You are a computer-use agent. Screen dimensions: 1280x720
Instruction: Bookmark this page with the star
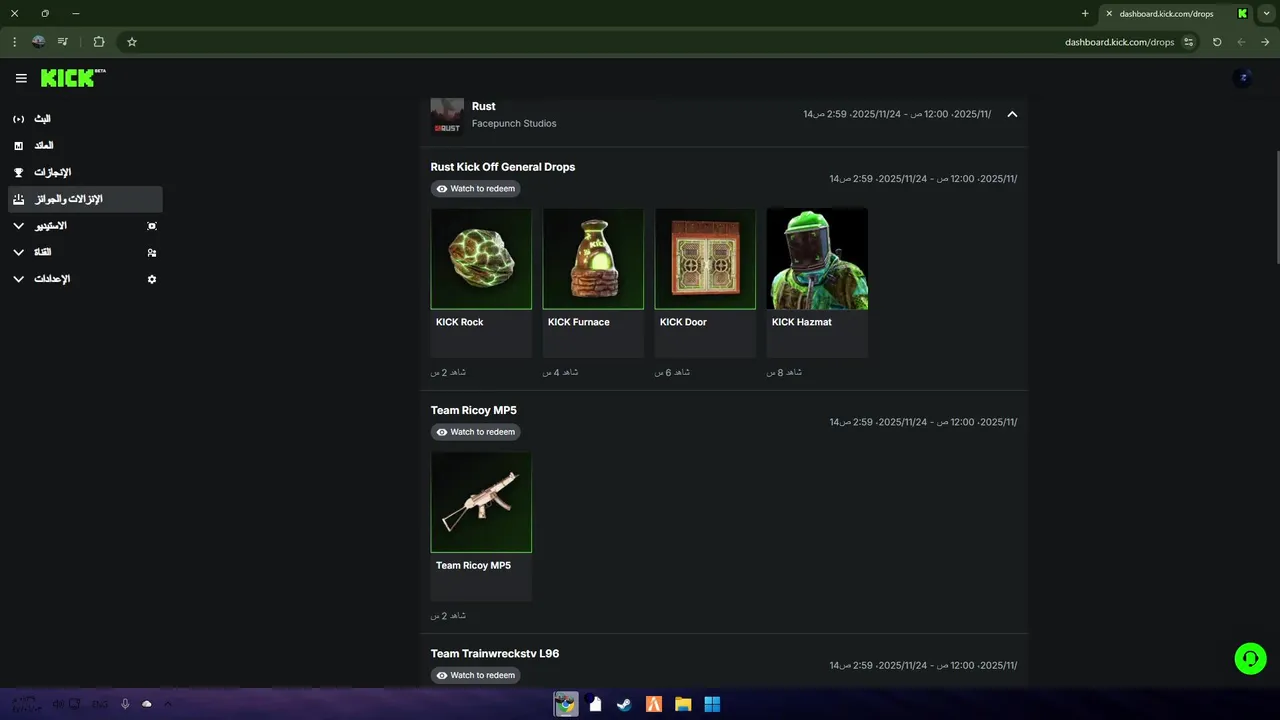(132, 42)
